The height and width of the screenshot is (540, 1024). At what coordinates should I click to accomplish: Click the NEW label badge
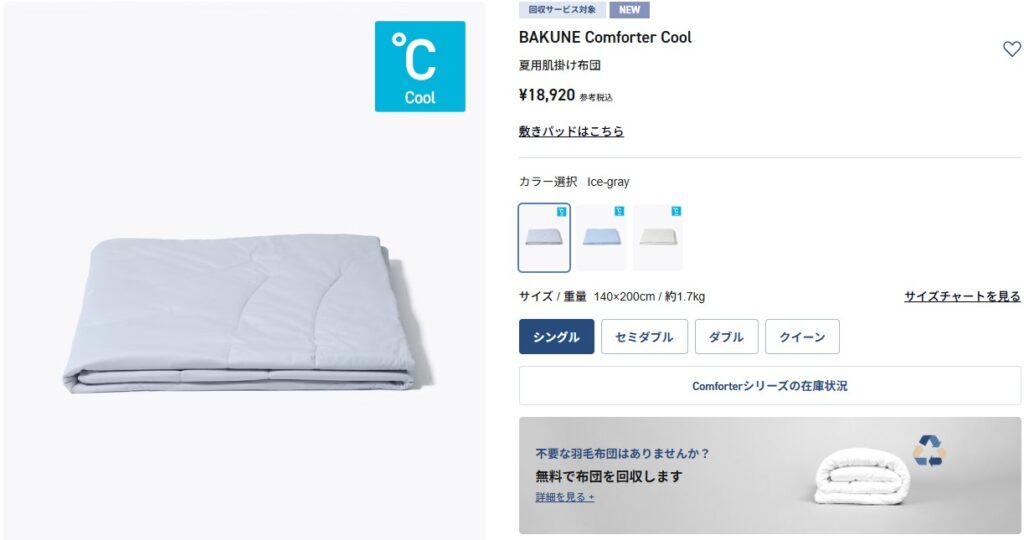click(x=630, y=10)
